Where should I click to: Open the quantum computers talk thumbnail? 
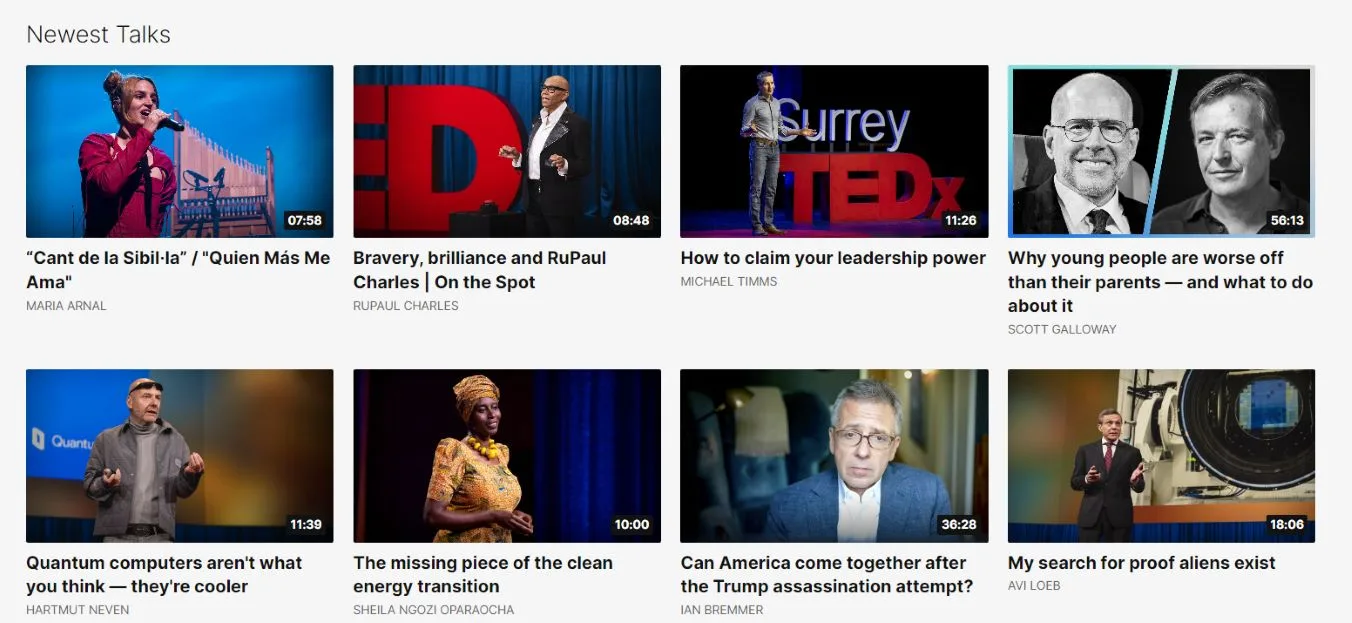pos(179,456)
